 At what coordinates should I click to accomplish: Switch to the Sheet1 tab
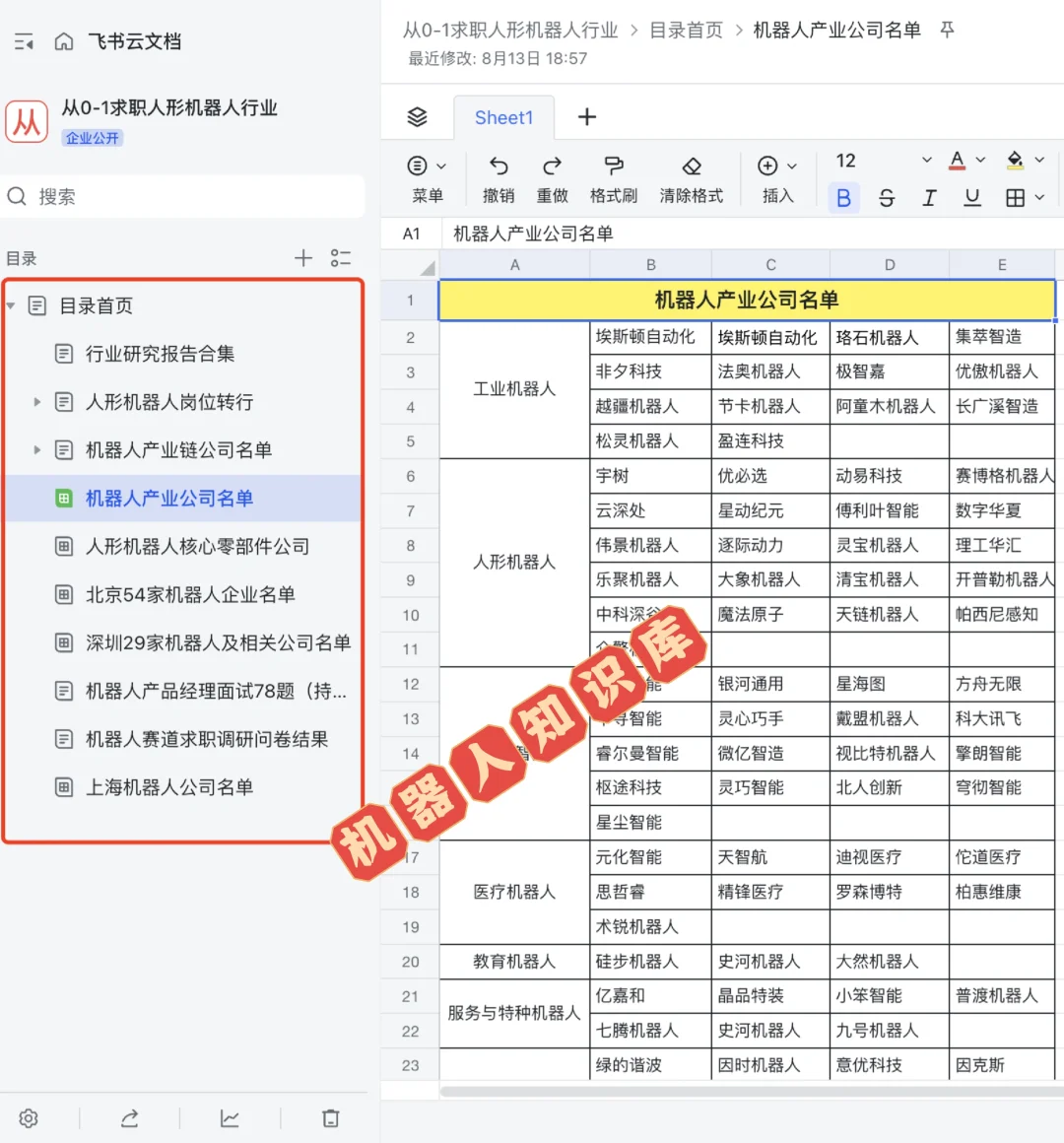point(503,117)
